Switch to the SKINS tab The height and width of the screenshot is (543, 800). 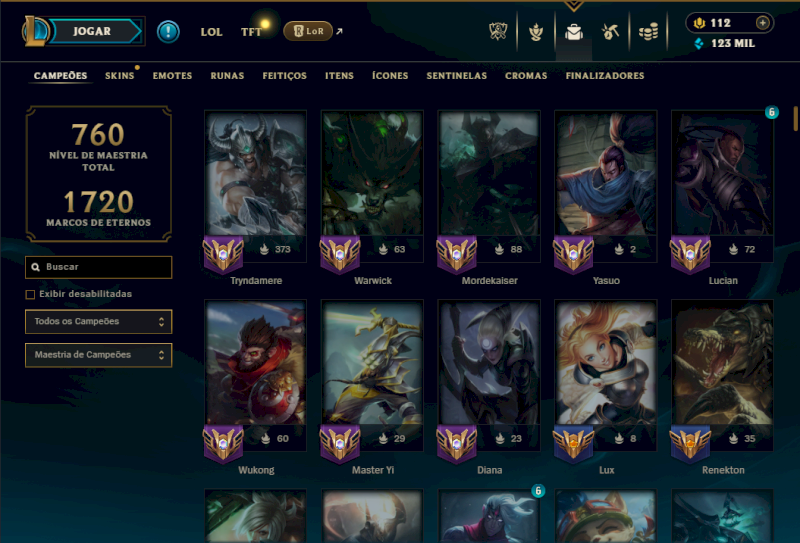pyautogui.click(x=119, y=76)
